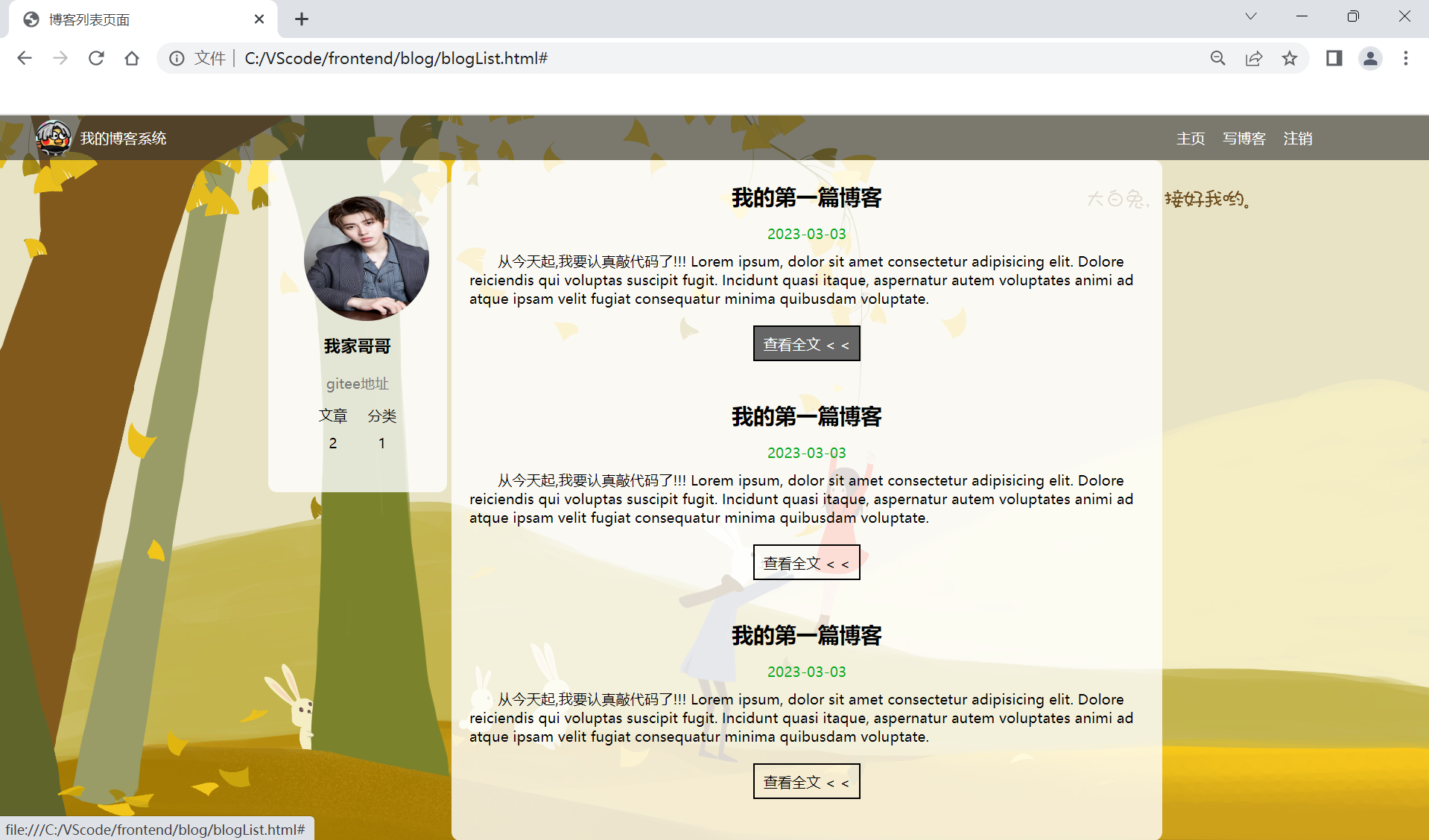Click the 文章 label in the sidebar
This screenshot has height=840, width=1429.
click(333, 416)
